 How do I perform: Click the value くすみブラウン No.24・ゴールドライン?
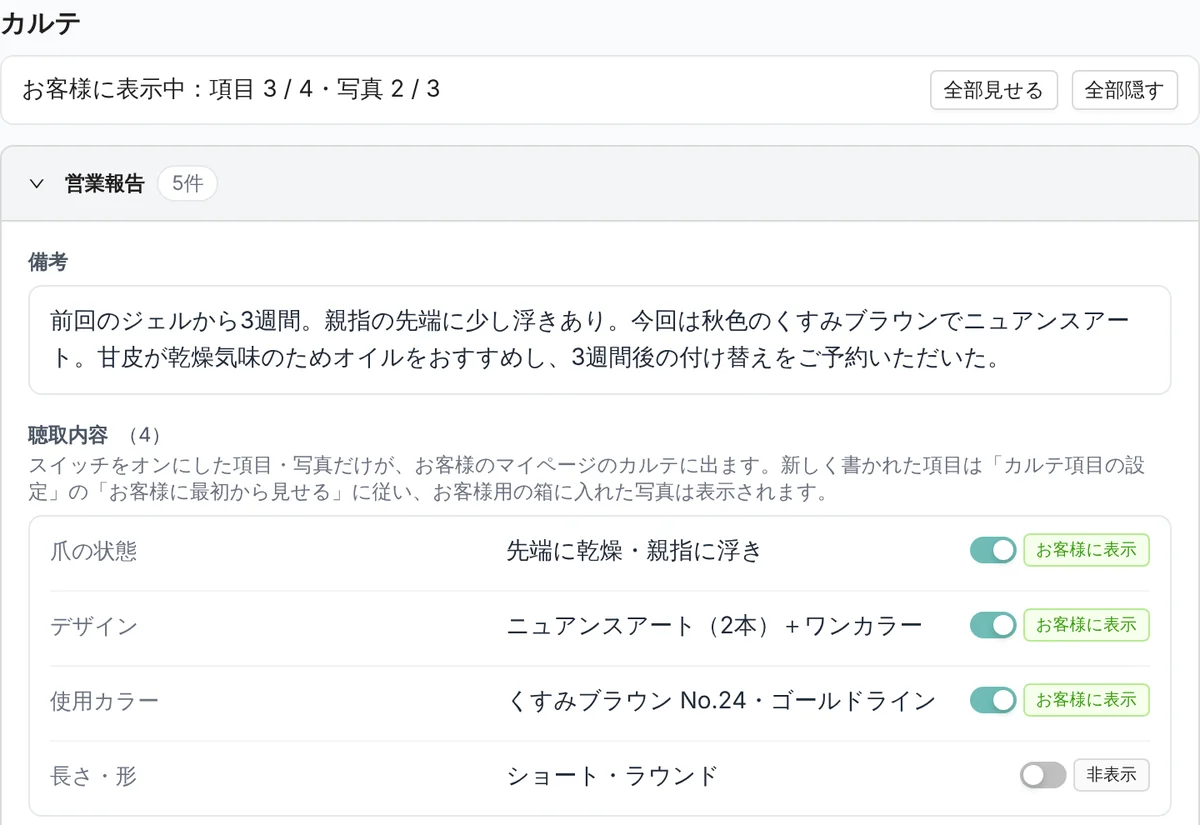click(721, 701)
